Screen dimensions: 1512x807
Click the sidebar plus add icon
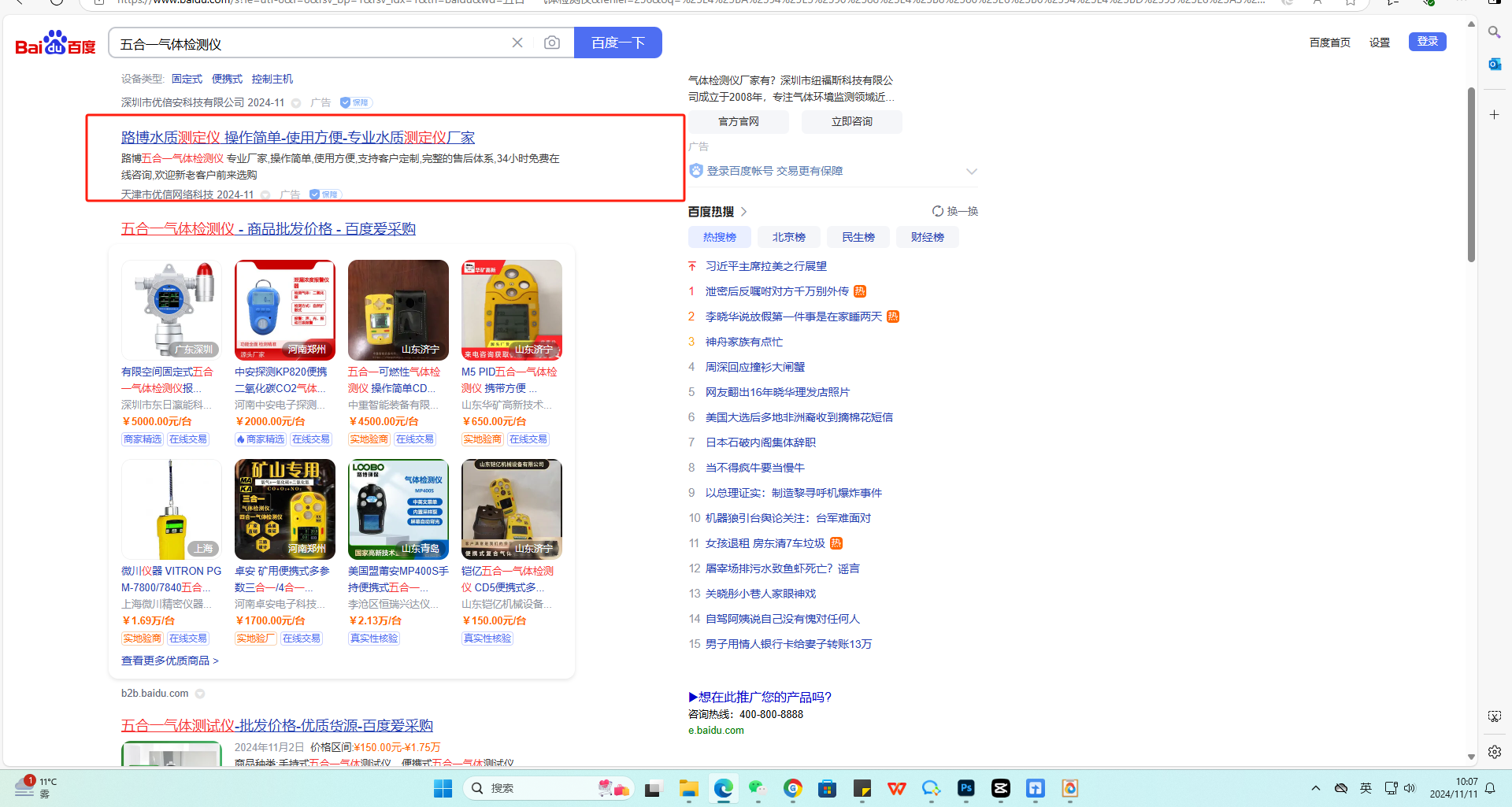[1494, 115]
